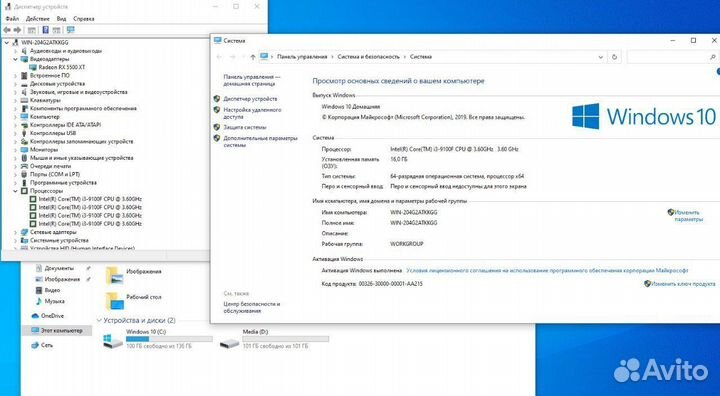Open Настройка удаленного доступа sidebar link

252,113
